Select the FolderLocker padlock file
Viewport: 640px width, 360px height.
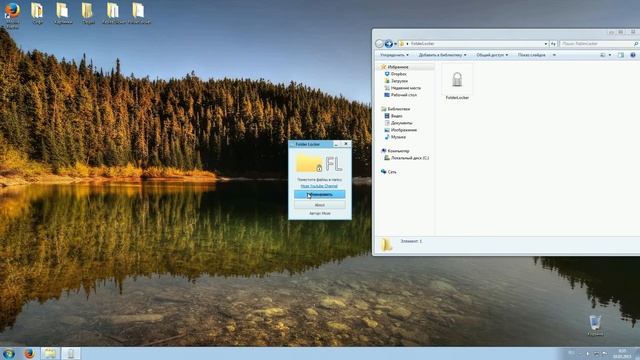point(457,82)
